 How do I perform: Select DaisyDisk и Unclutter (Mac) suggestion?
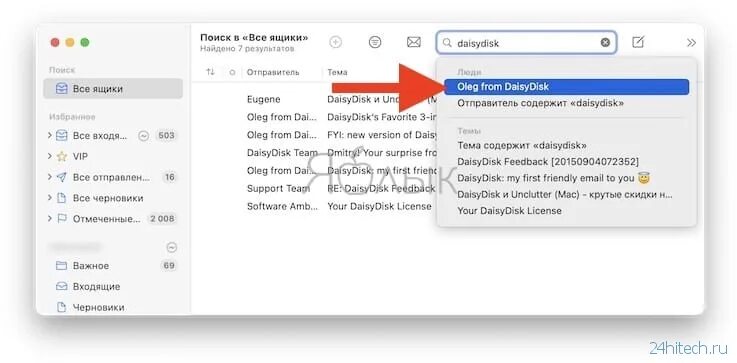coord(565,194)
